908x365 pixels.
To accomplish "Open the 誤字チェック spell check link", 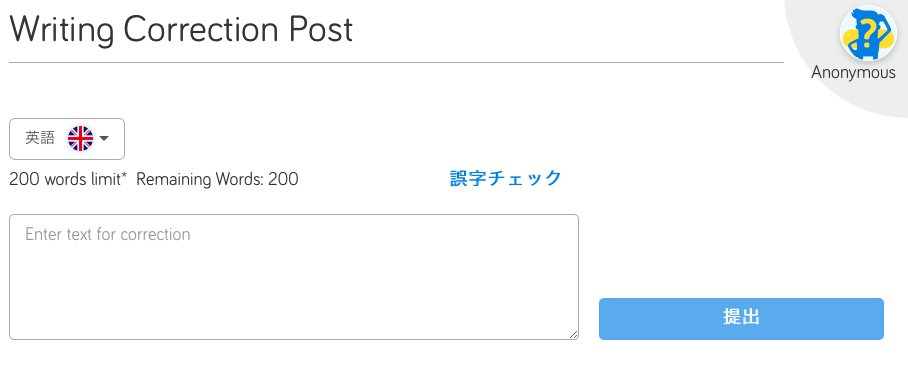I will pyautogui.click(x=506, y=178).
